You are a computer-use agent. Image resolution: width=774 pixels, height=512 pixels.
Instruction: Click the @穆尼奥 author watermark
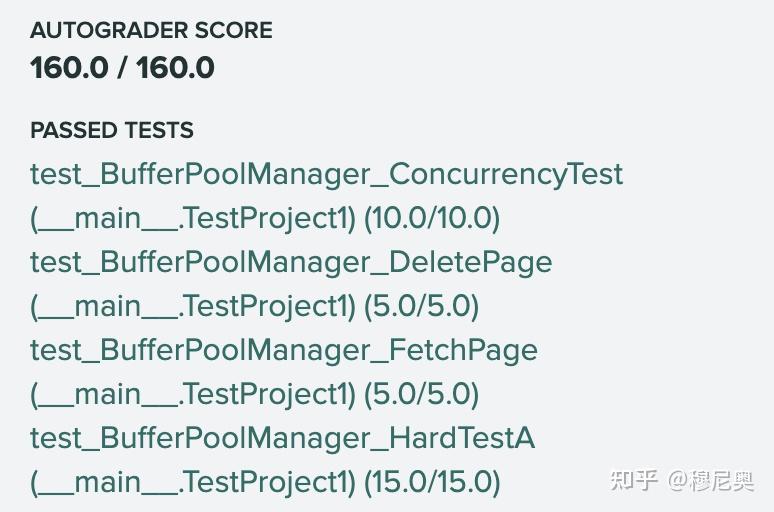[x=711, y=480]
